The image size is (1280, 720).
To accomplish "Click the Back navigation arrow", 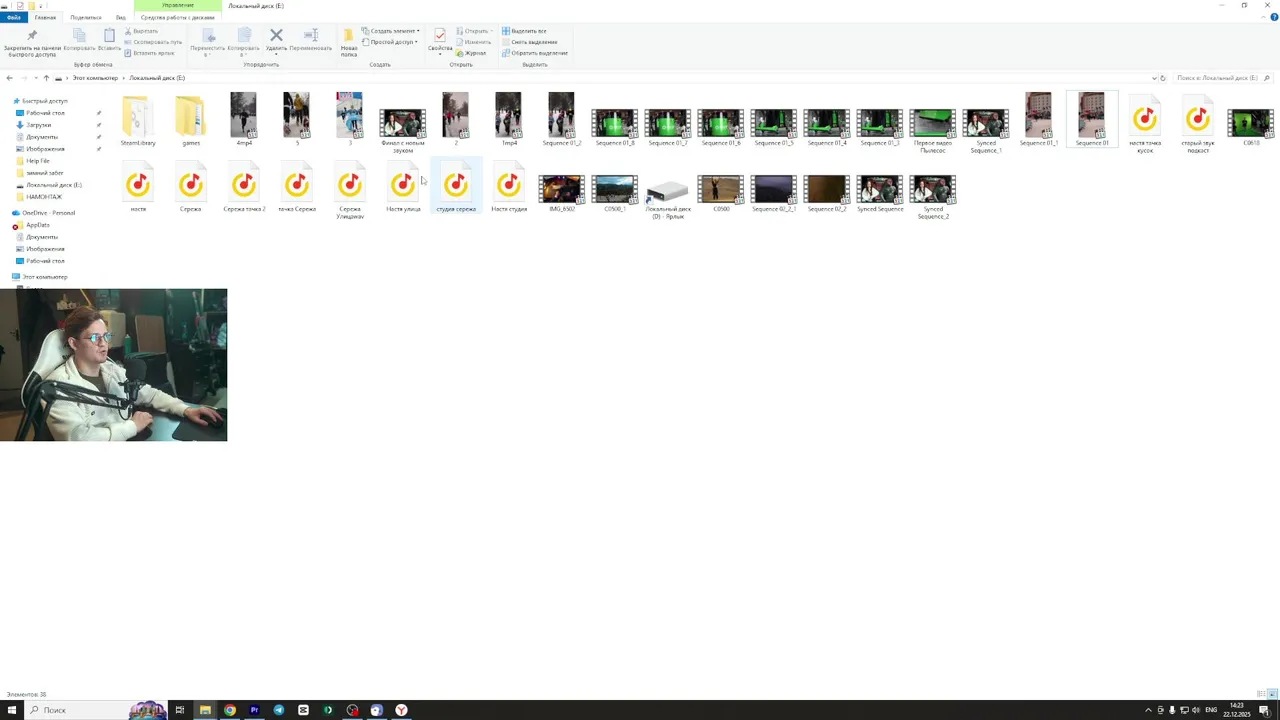I will click(9, 78).
